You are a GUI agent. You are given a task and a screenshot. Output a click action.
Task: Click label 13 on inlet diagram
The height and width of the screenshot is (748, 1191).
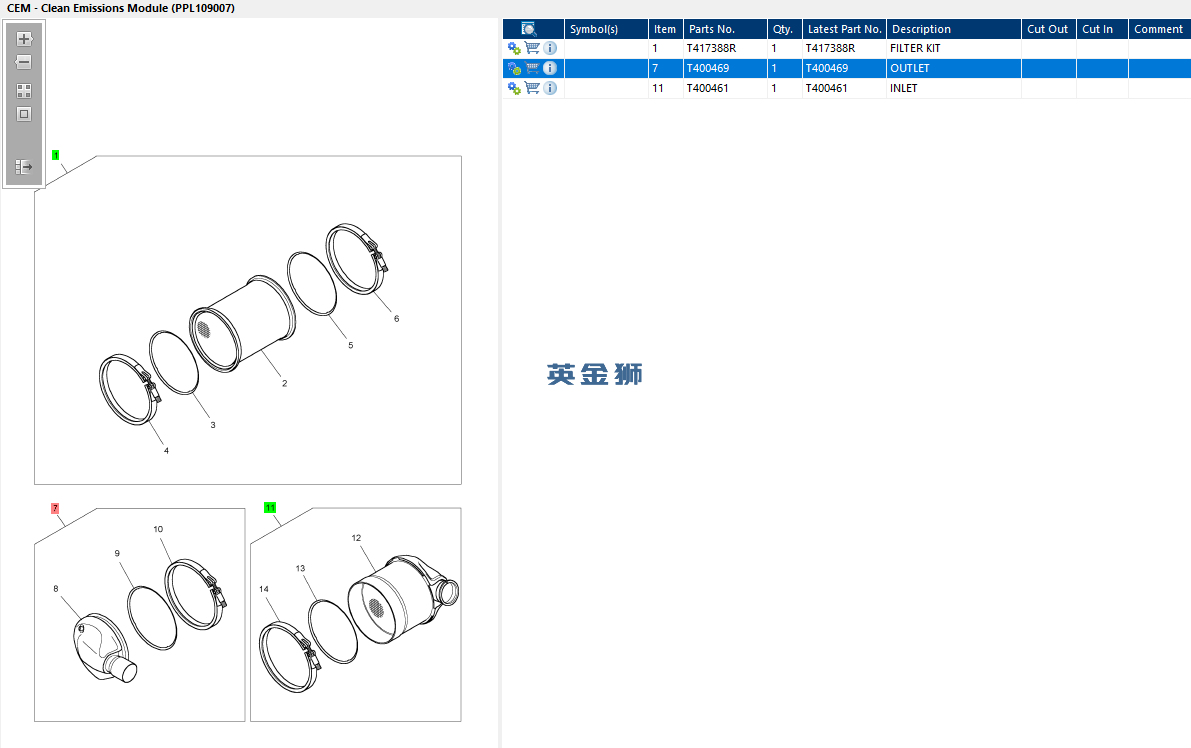(x=300, y=568)
